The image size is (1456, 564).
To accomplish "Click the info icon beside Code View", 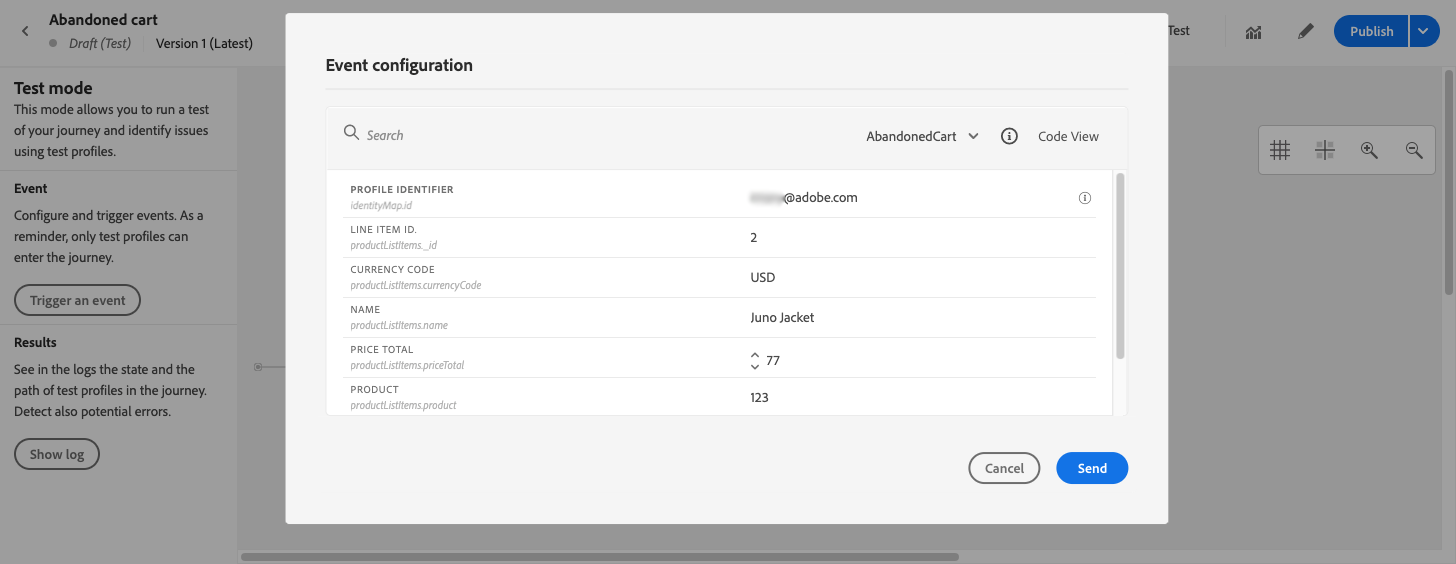I will pyautogui.click(x=1009, y=136).
